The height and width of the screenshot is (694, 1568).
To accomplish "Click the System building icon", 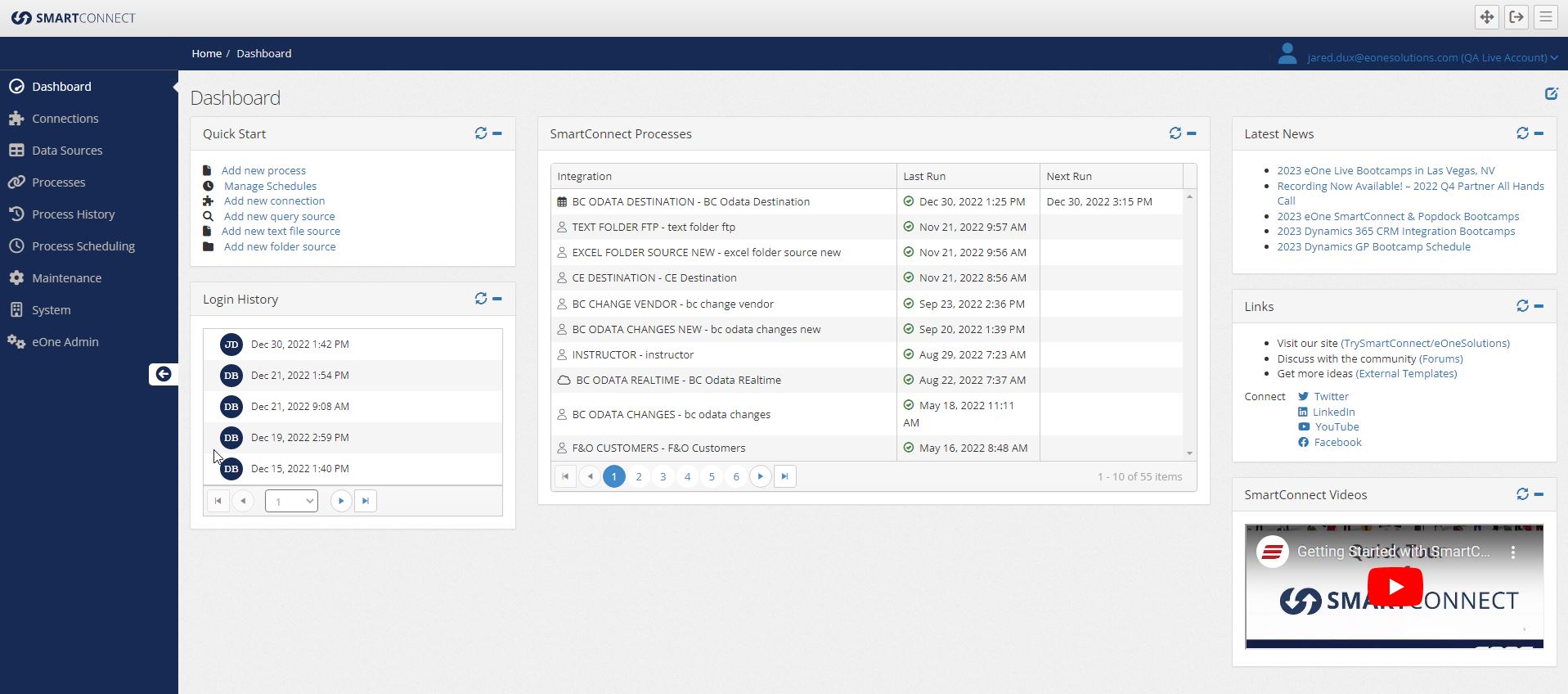I will (x=16, y=310).
